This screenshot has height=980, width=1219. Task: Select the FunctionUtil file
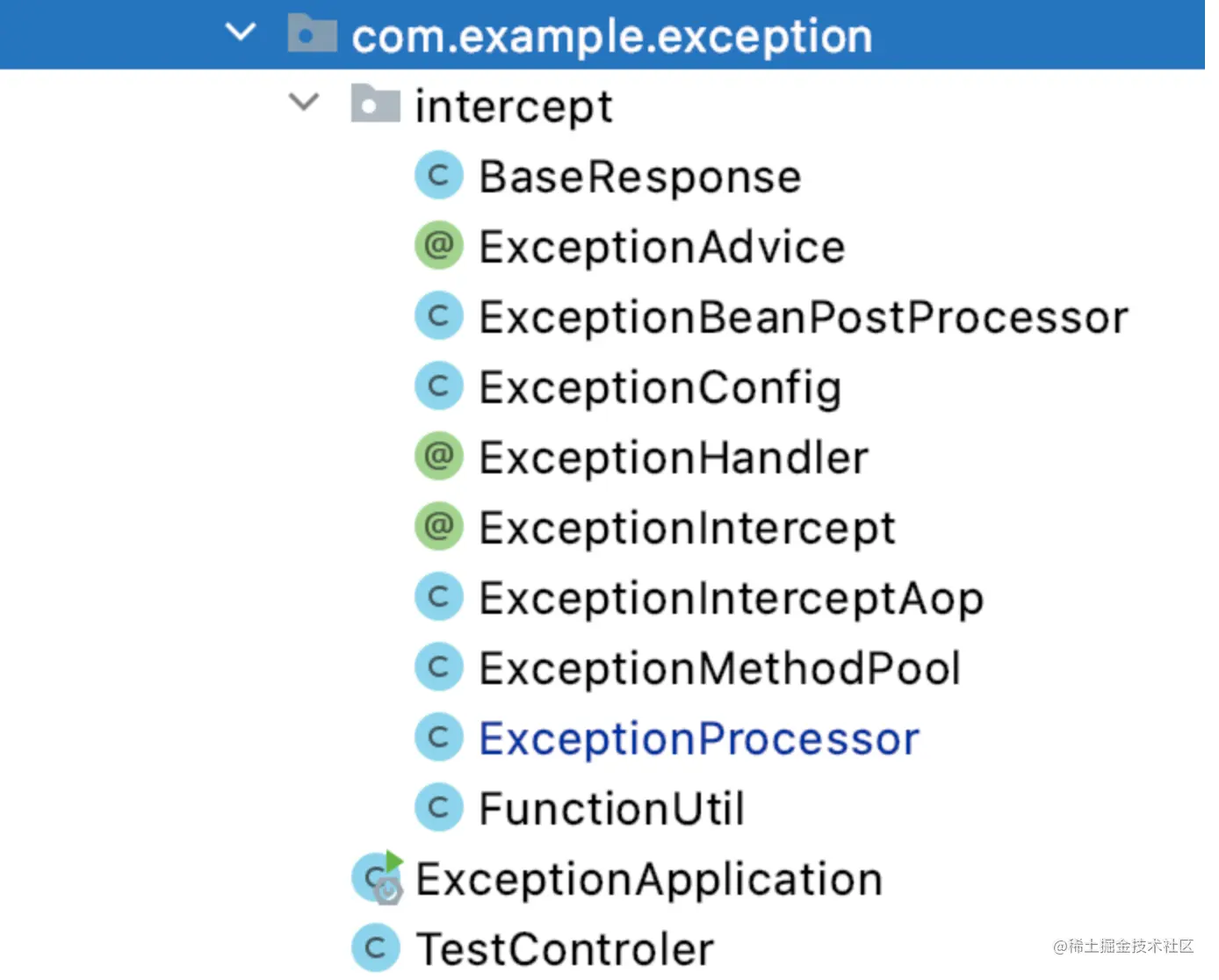tap(611, 809)
